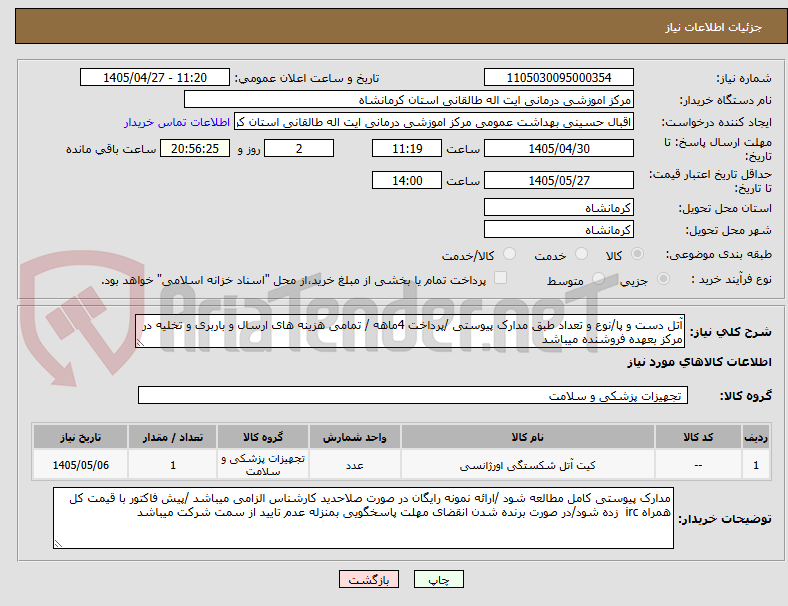Click the تعداد / مقدار column header
The width and height of the screenshot is (788, 606).
coord(172,437)
